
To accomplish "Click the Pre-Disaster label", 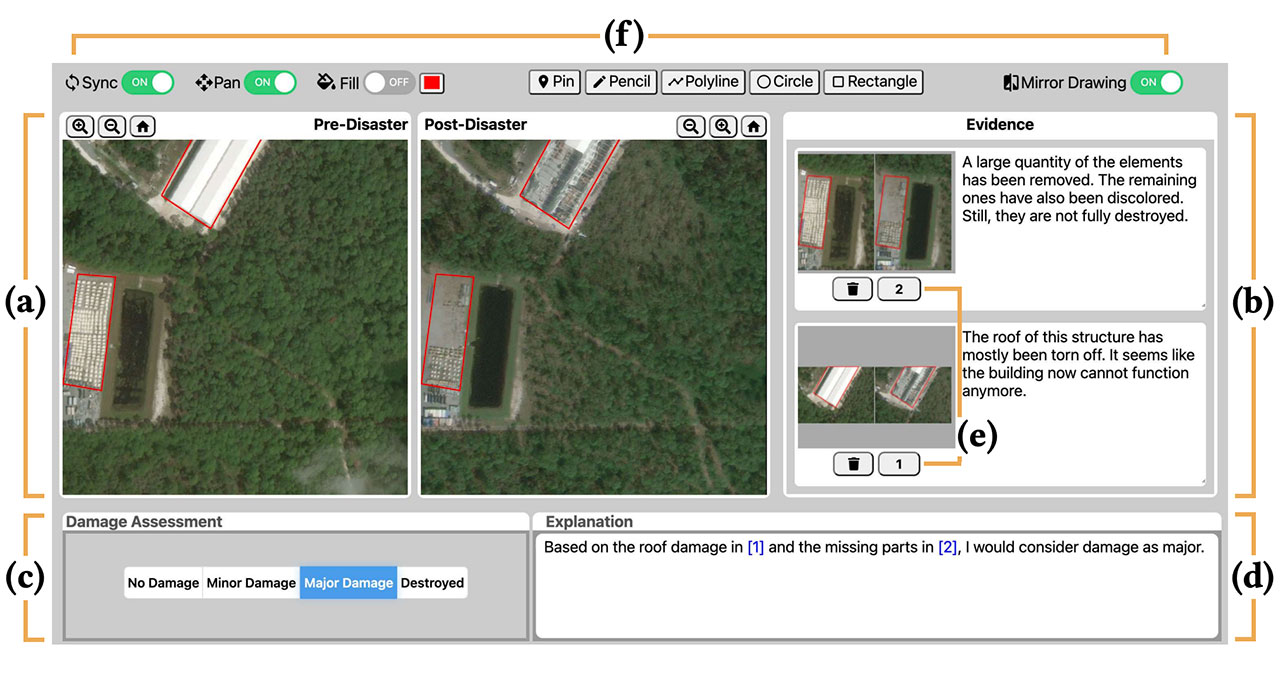I will click(360, 125).
